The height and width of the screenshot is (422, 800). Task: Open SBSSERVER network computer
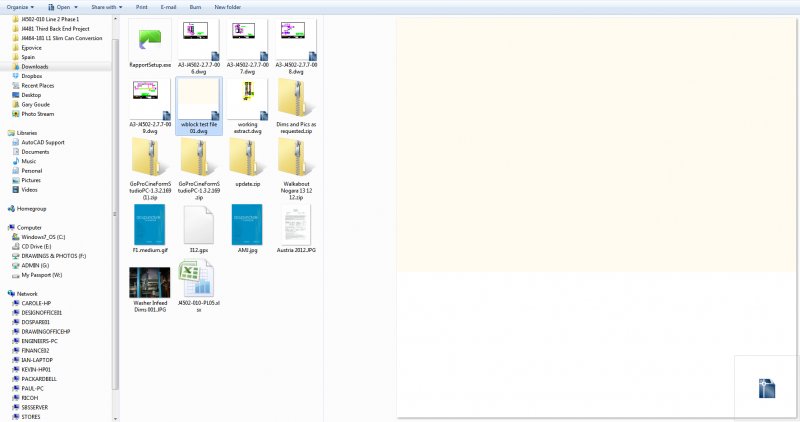pos(34,407)
